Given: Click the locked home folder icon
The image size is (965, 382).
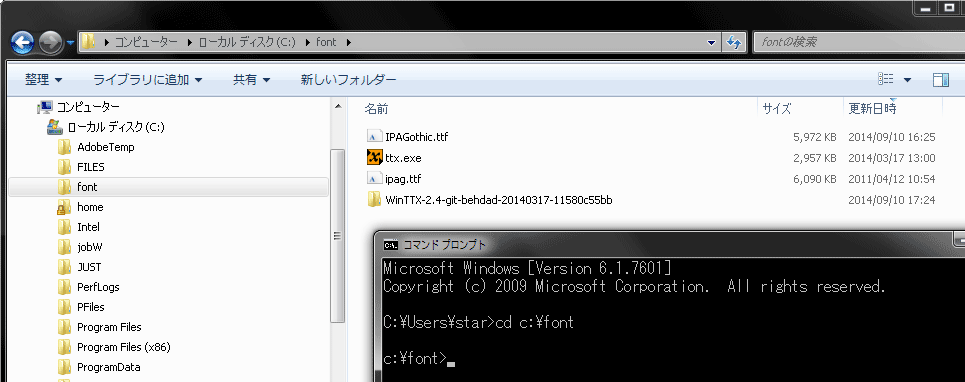Looking at the screenshot, I should point(65,207).
